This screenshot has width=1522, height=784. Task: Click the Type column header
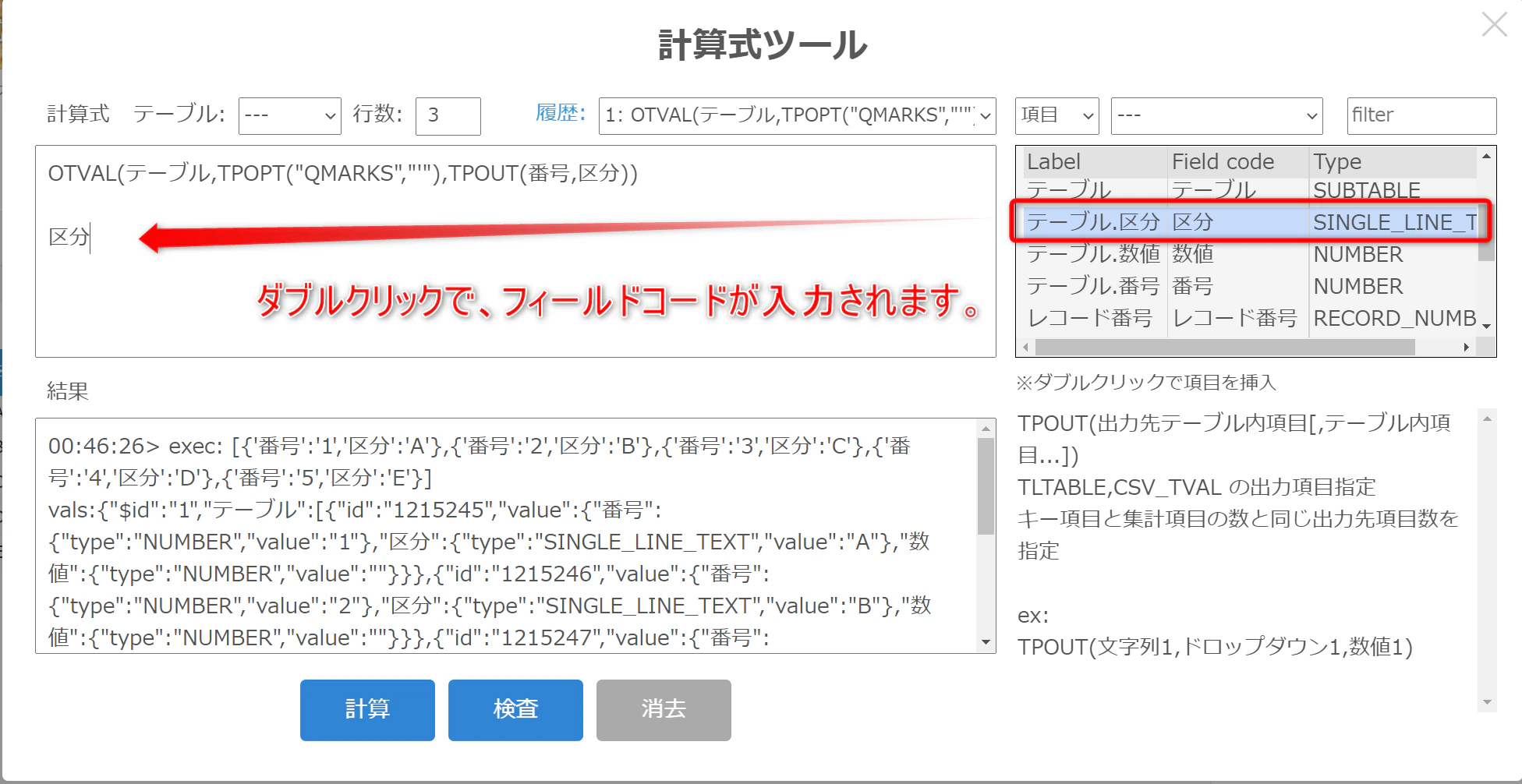(1393, 162)
